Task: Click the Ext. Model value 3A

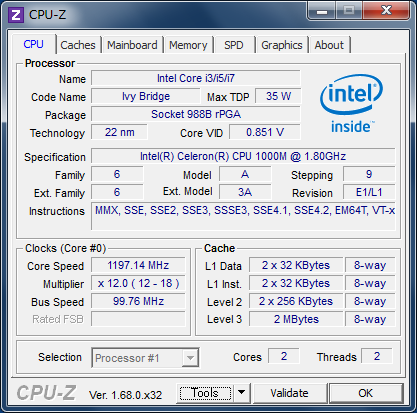Action: [245, 192]
